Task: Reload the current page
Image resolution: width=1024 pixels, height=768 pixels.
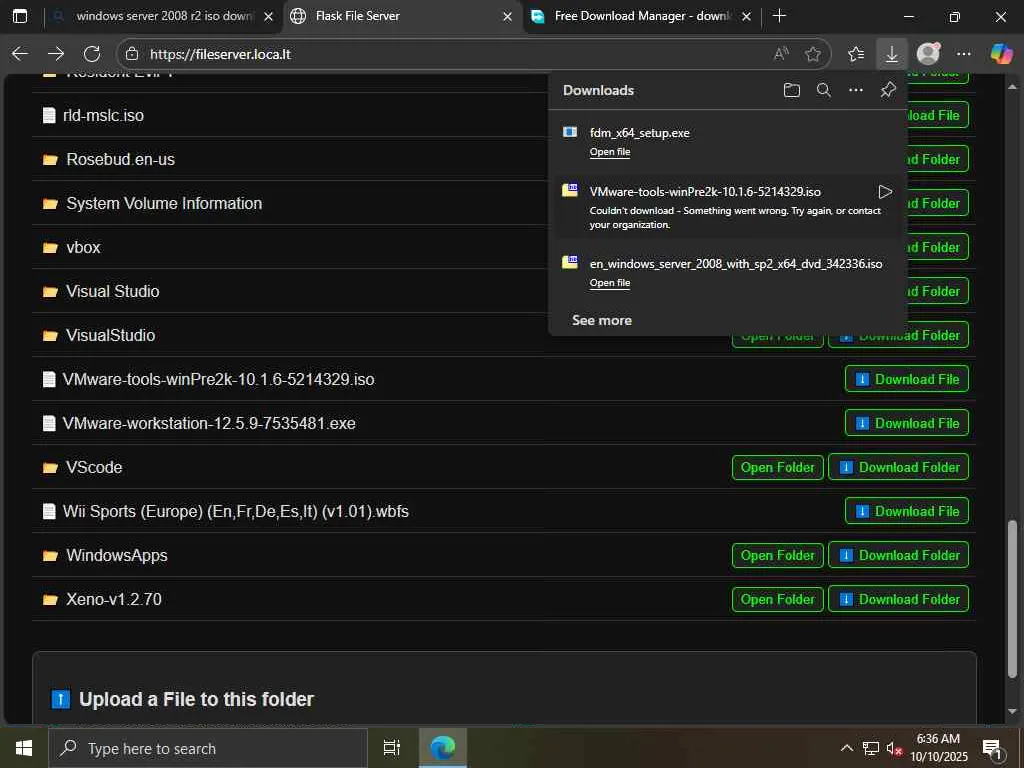Action: 92,54
